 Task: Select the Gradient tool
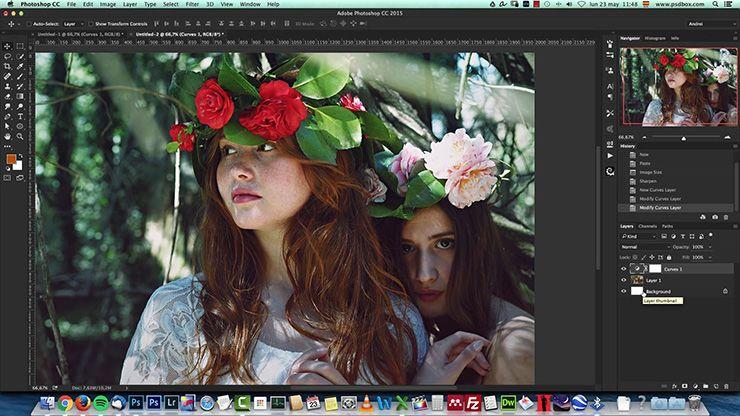coord(20,96)
